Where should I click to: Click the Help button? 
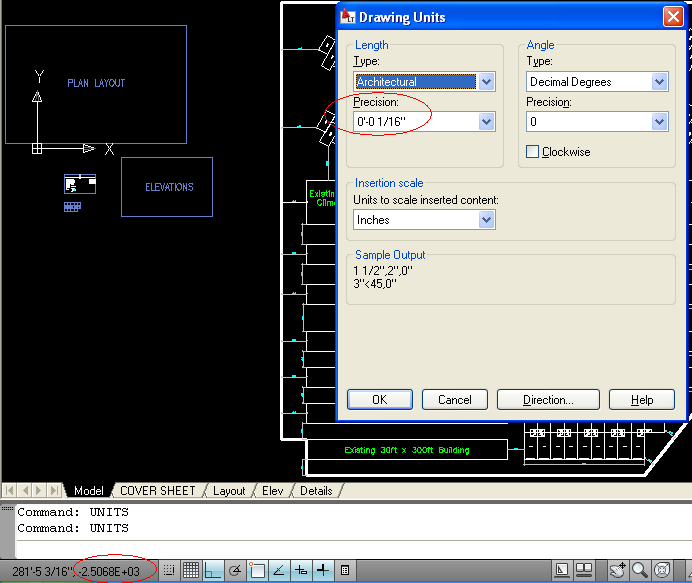click(x=642, y=399)
